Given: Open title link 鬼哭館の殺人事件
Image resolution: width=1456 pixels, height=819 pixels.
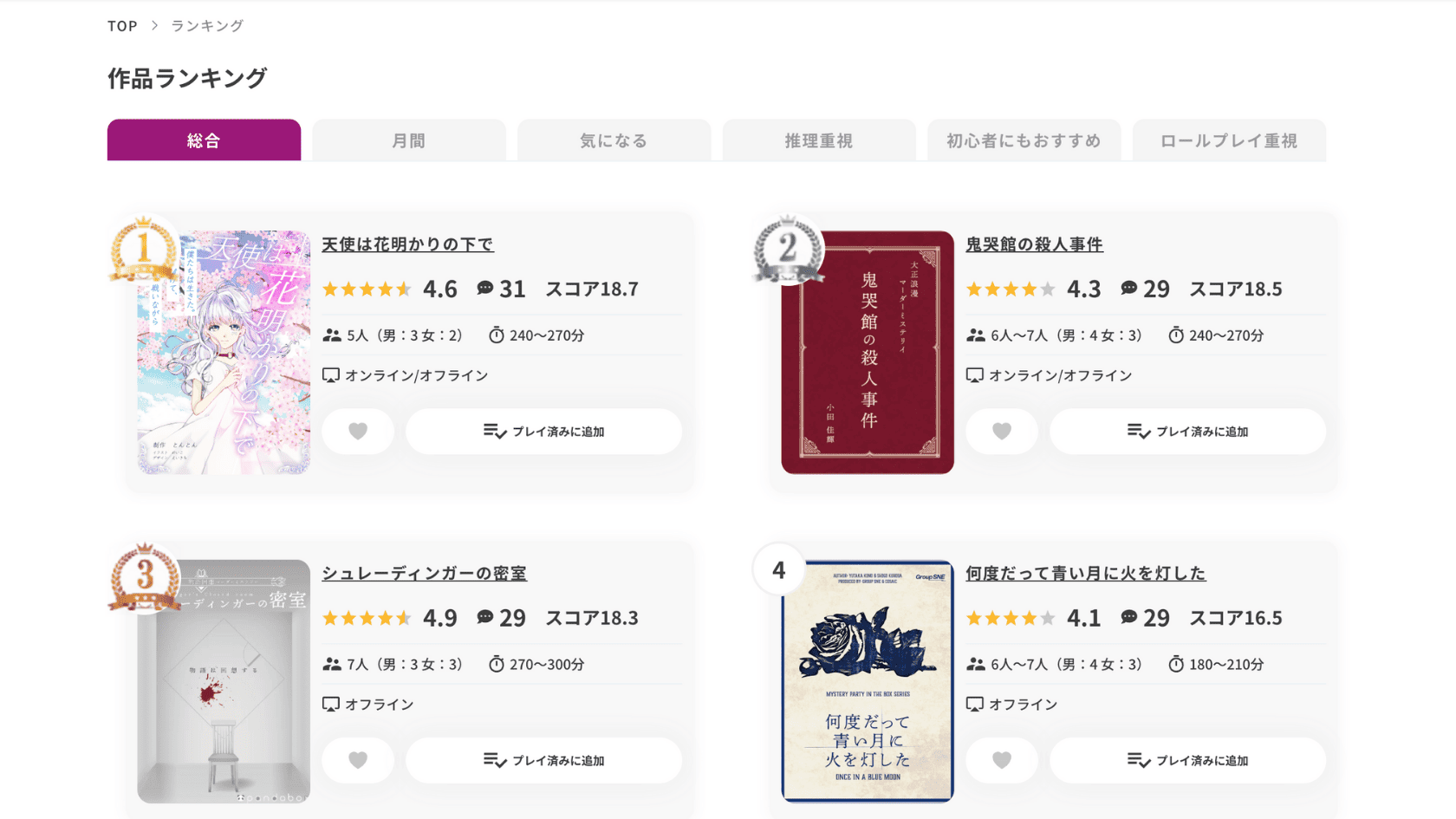Looking at the screenshot, I should (x=1034, y=244).
